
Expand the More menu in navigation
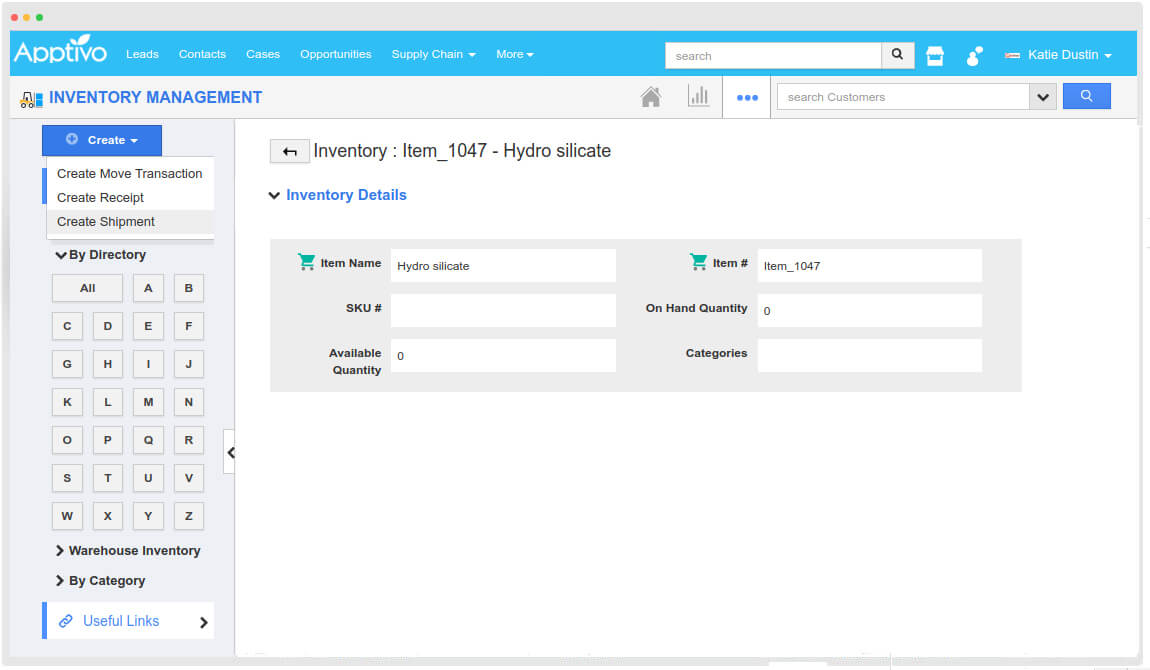[x=515, y=54]
